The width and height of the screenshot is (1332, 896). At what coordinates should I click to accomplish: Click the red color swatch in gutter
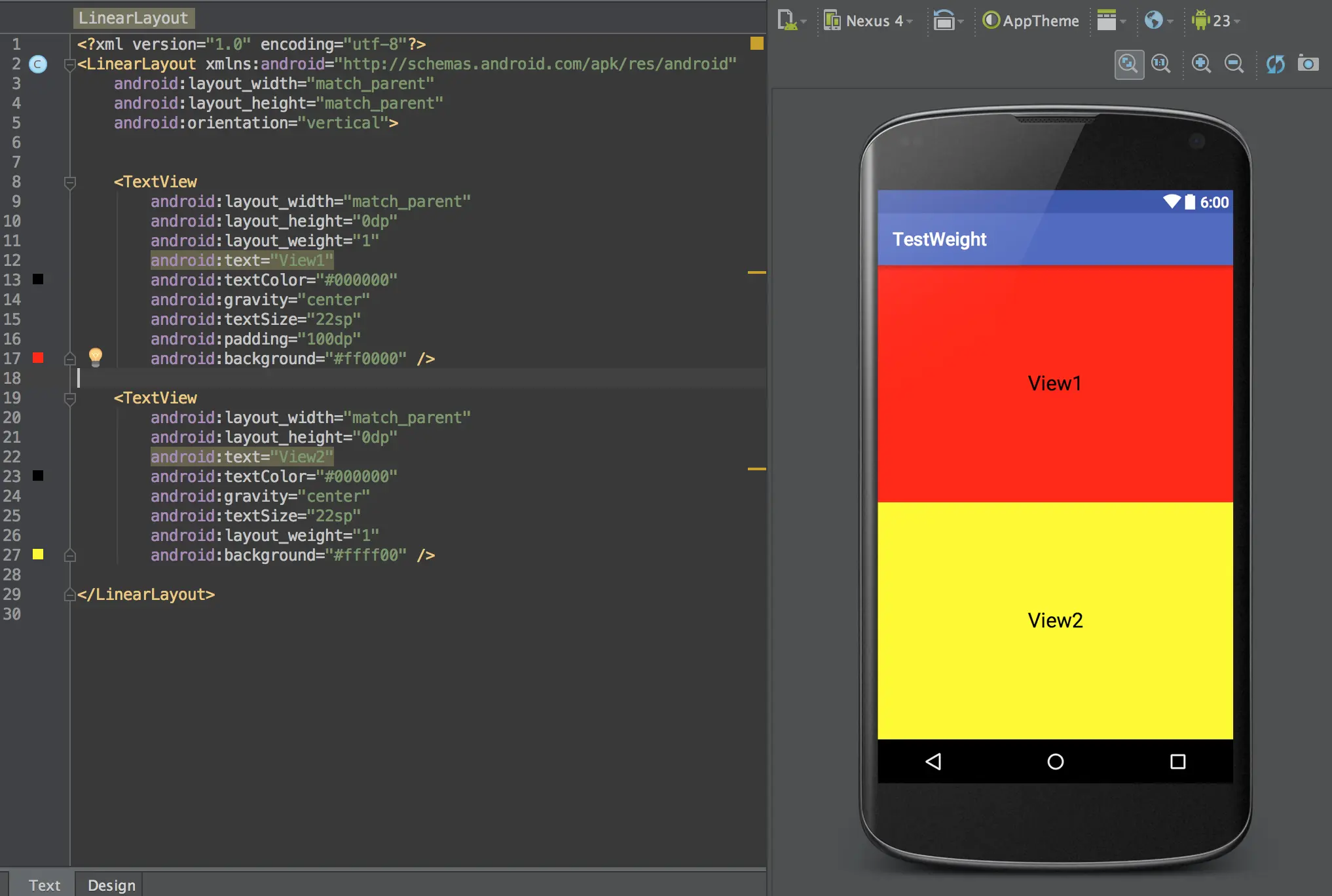coord(38,358)
